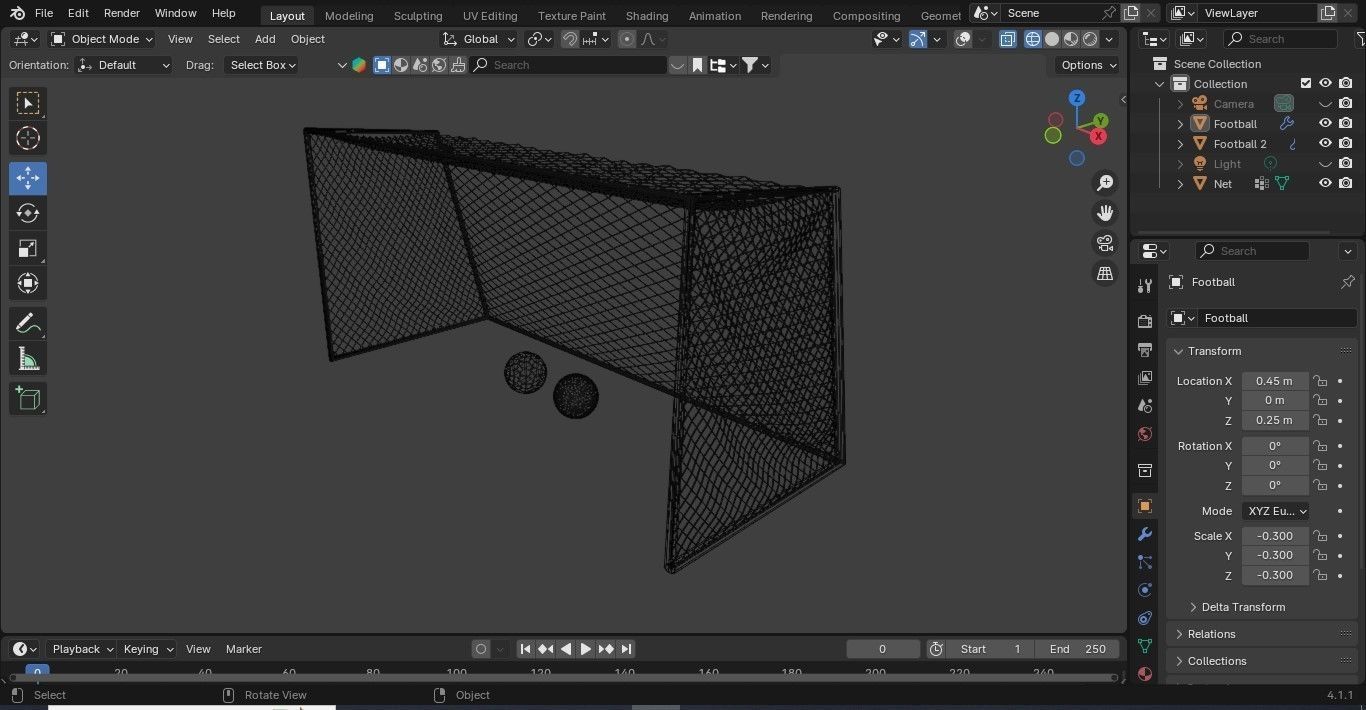This screenshot has width=1366, height=710.
Task: Open the Tool properties tab
Action: 1145,286
